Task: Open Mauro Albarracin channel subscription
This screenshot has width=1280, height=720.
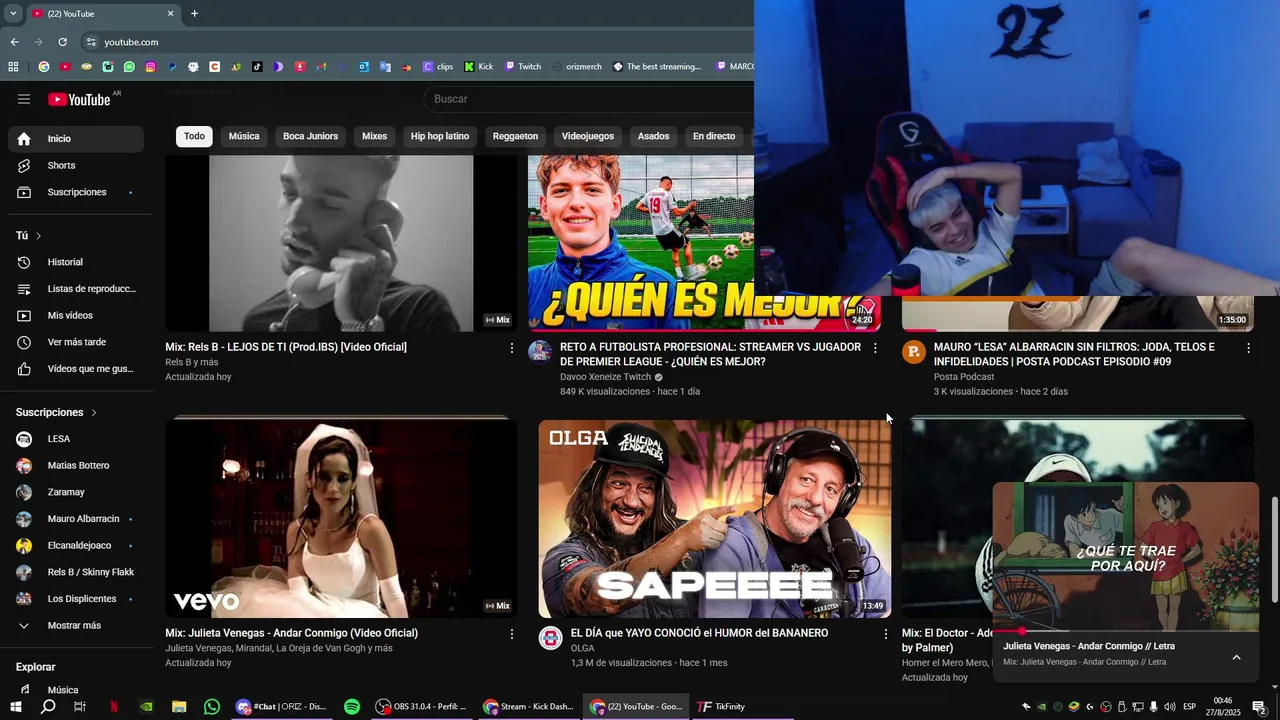Action: [x=76, y=519]
